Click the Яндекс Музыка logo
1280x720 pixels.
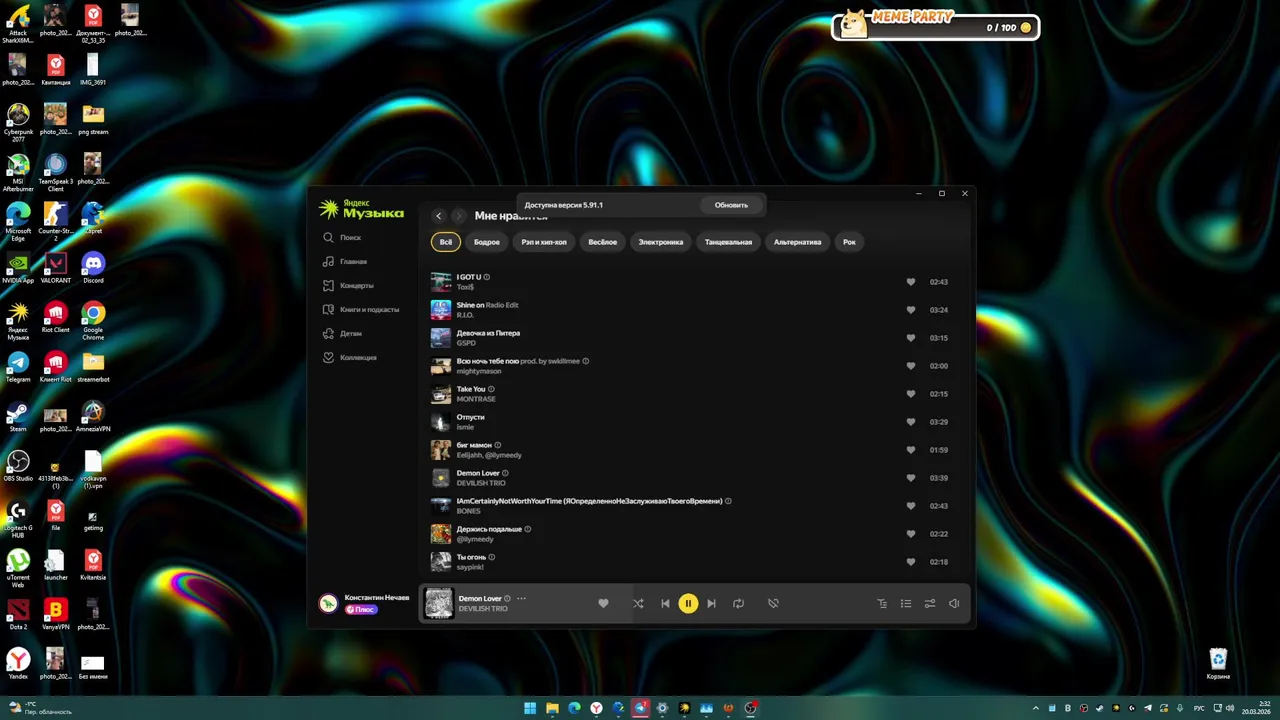(x=361, y=208)
